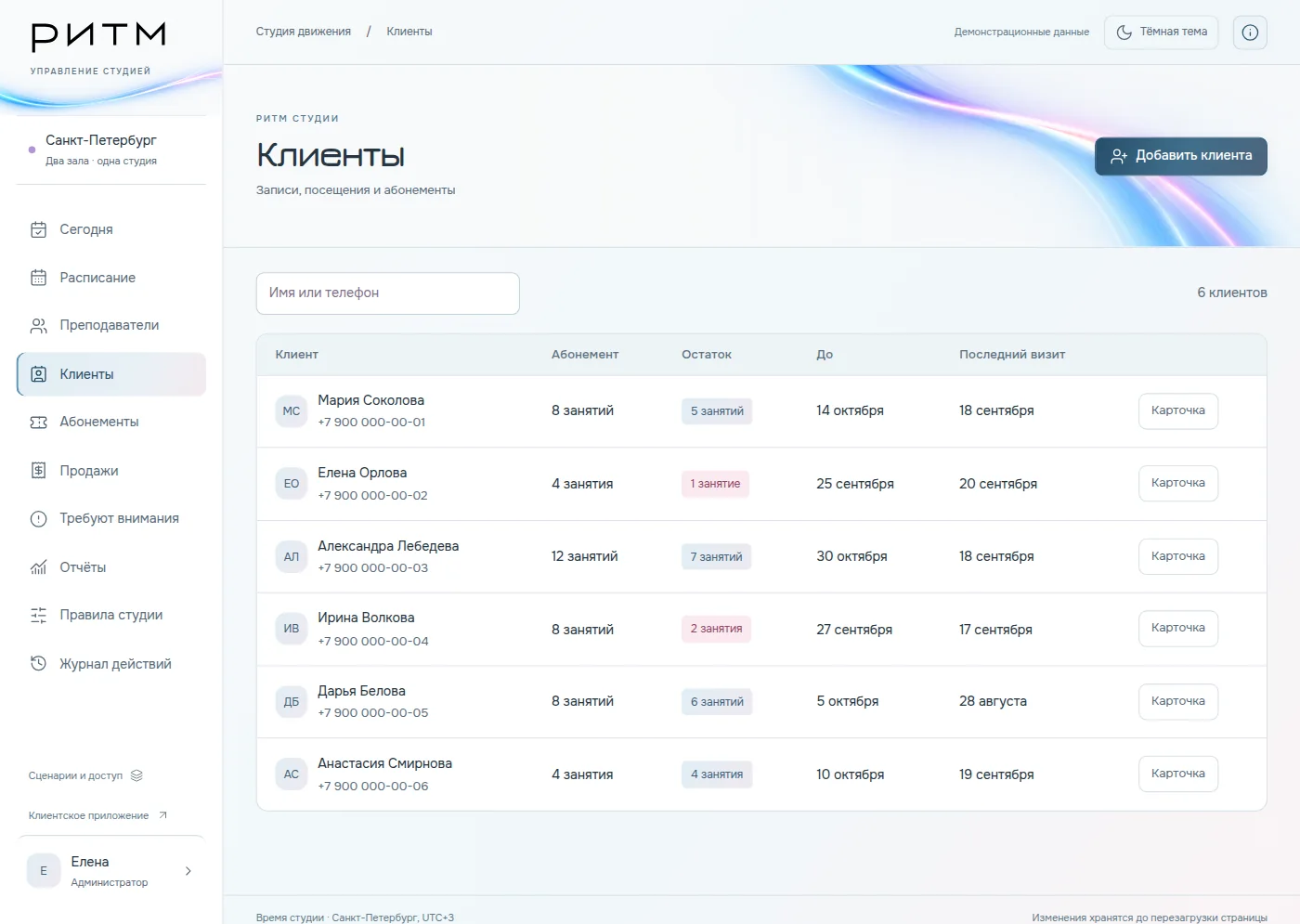Focus the Имя или телефон search field

388,293
